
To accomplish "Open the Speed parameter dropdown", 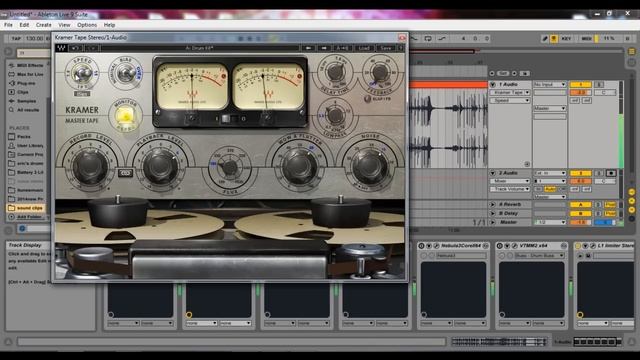I will pyautogui.click(x=510, y=100).
